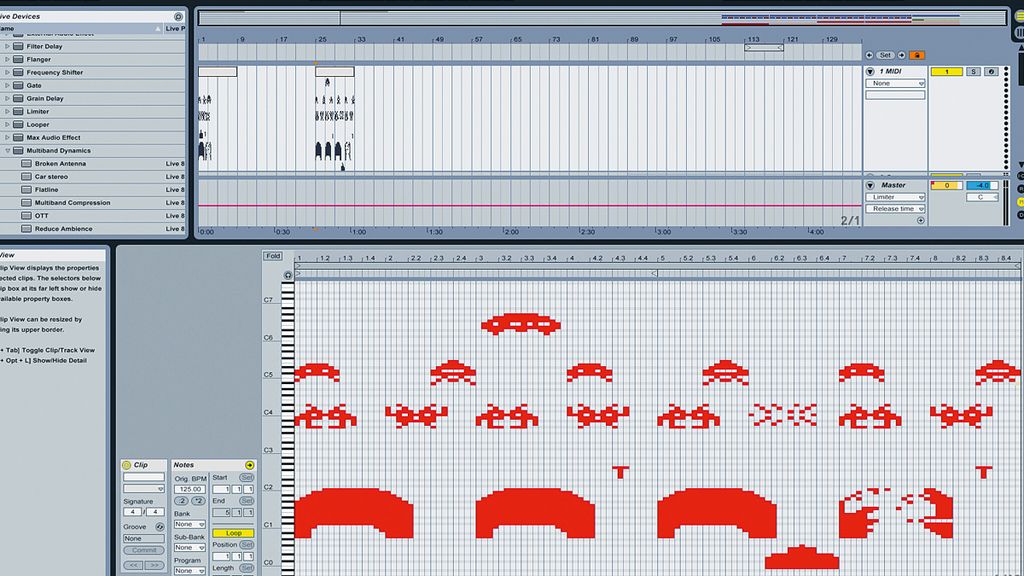Click the Set locator button

tap(885, 56)
